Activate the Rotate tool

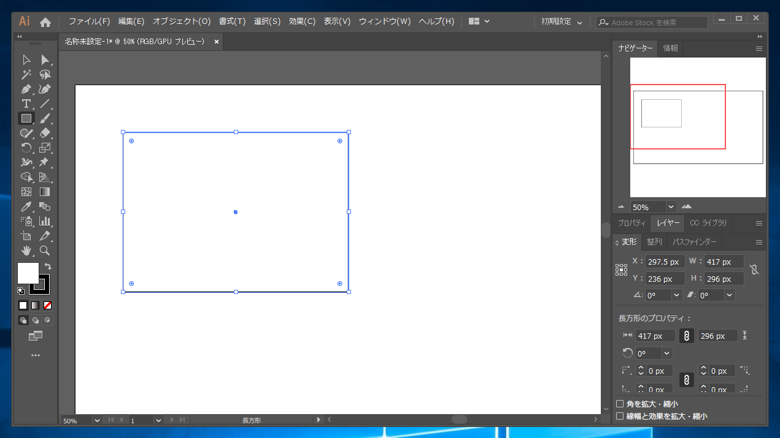[26, 148]
